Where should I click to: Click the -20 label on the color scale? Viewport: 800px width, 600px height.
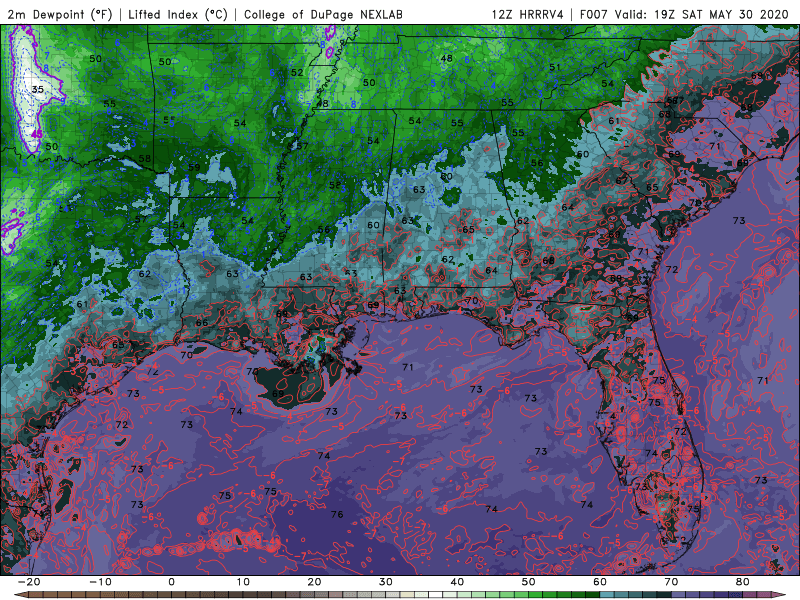[29, 582]
